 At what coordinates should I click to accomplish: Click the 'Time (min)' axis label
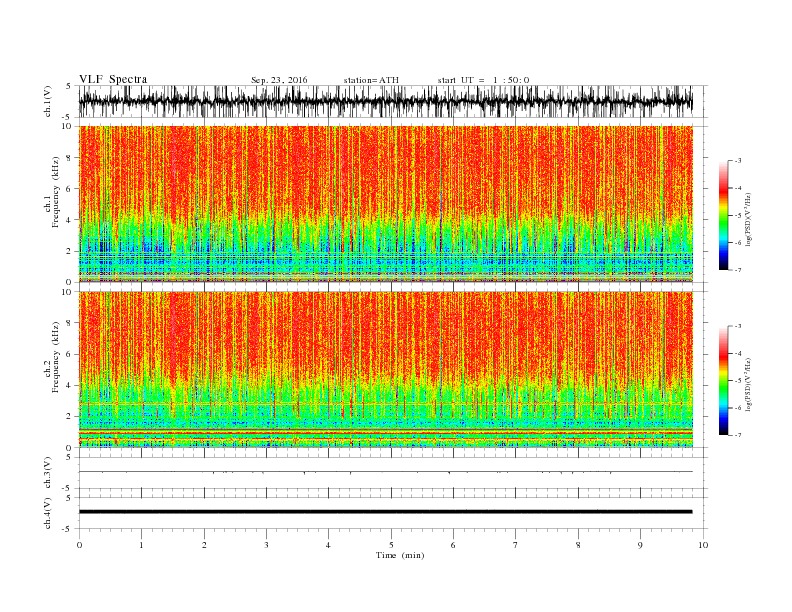tap(400, 555)
